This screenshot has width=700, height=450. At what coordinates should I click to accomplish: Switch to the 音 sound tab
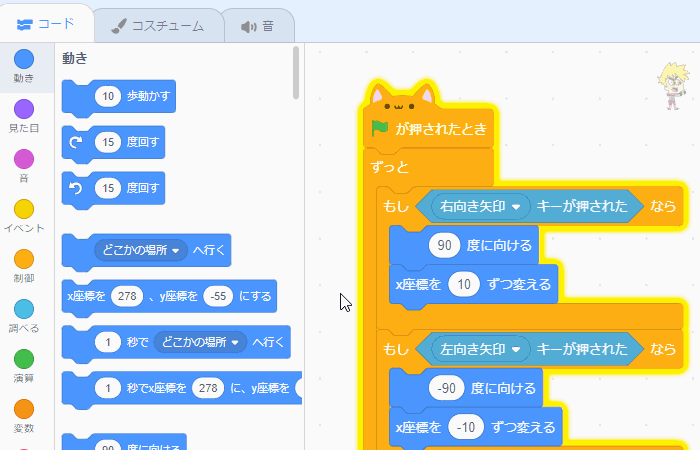pyautogui.click(x=258, y=26)
